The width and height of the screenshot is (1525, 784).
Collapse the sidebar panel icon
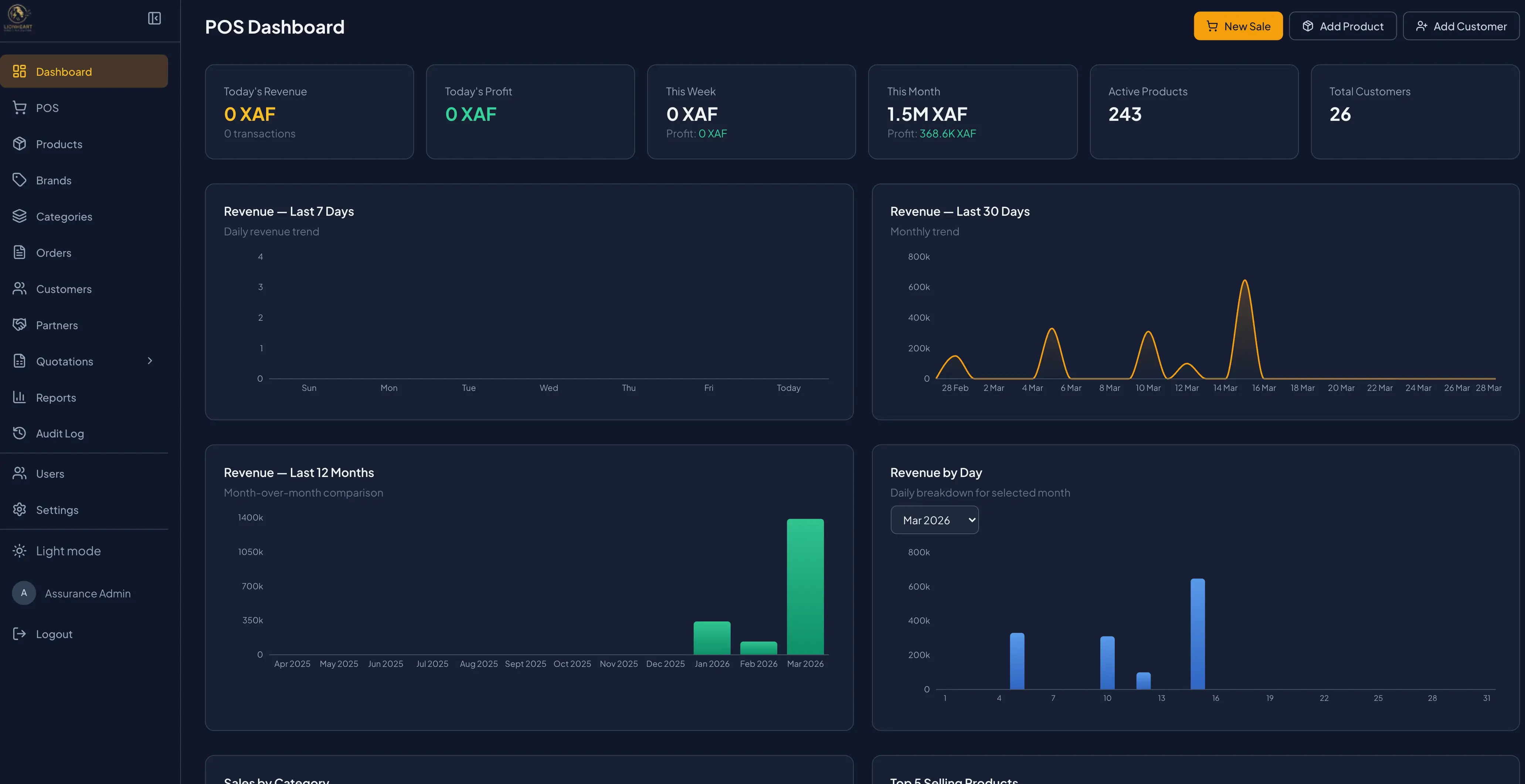pyautogui.click(x=154, y=18)
